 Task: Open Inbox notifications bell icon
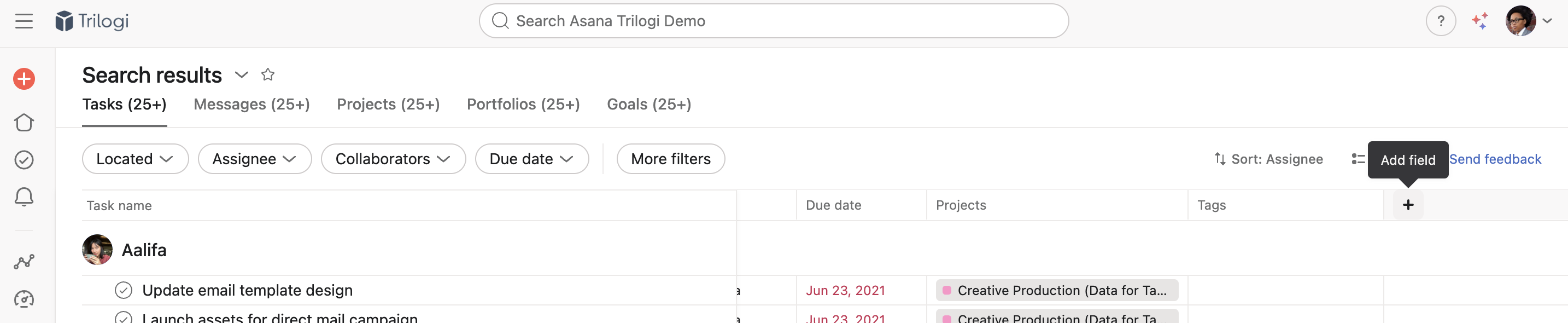click(24, 197)
